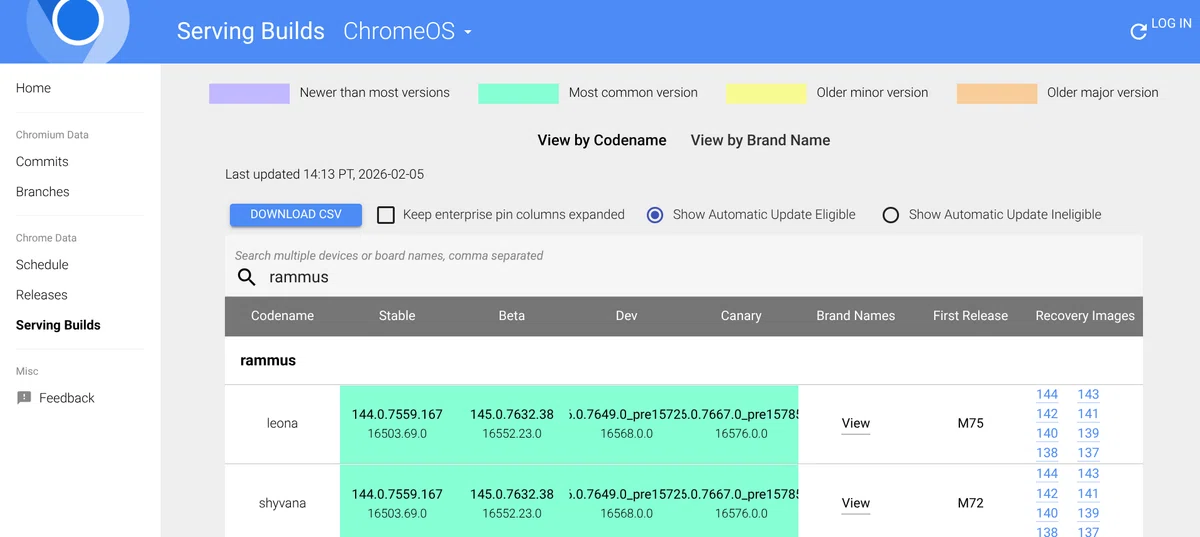Open leona recovery image 138
The height and width of the screenshot is (537, 1200).
click(1047, 453)
